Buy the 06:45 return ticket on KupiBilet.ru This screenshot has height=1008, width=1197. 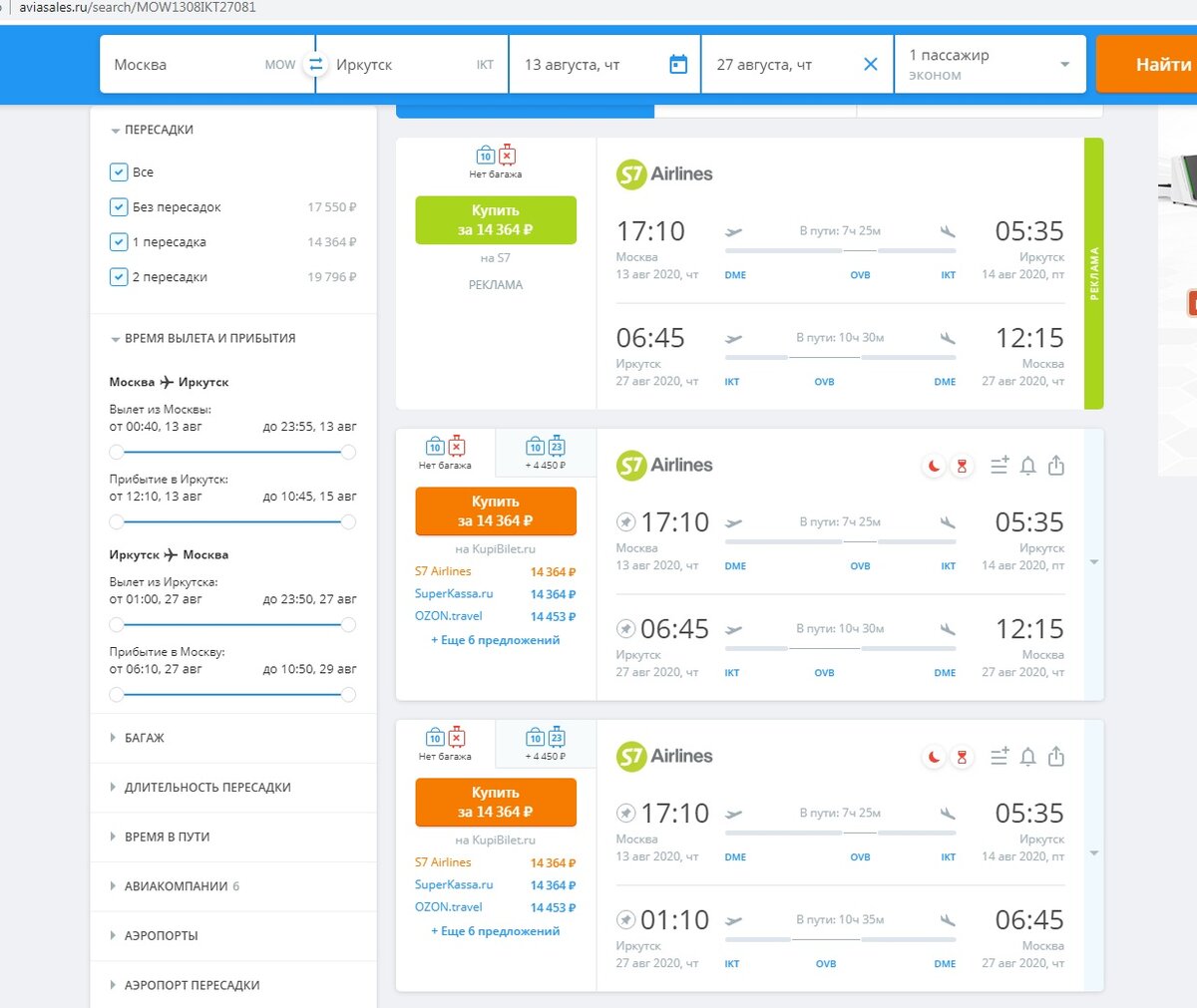coord(496,511)
